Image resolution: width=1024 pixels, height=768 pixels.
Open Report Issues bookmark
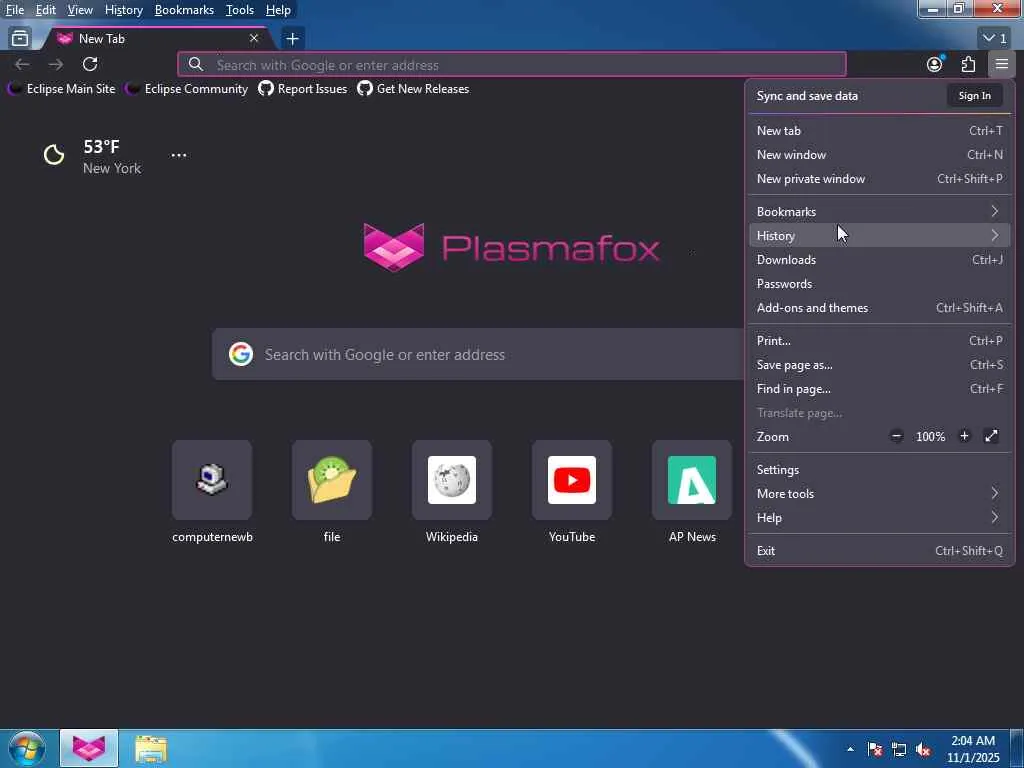[x=303, y=89]
